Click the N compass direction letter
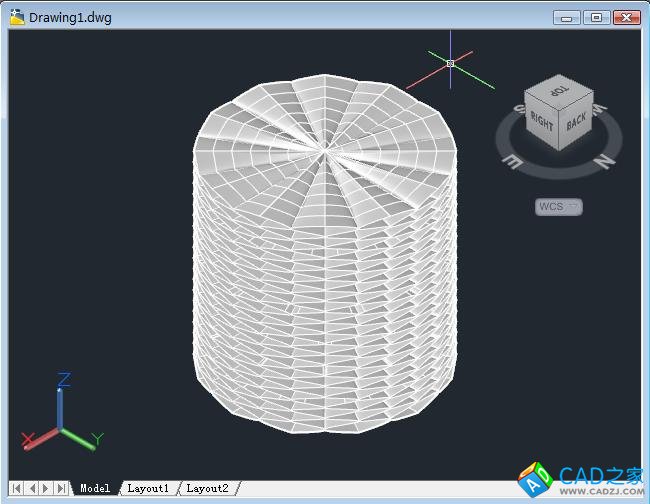This screenshot has height=504, width=650. (603, 159)
